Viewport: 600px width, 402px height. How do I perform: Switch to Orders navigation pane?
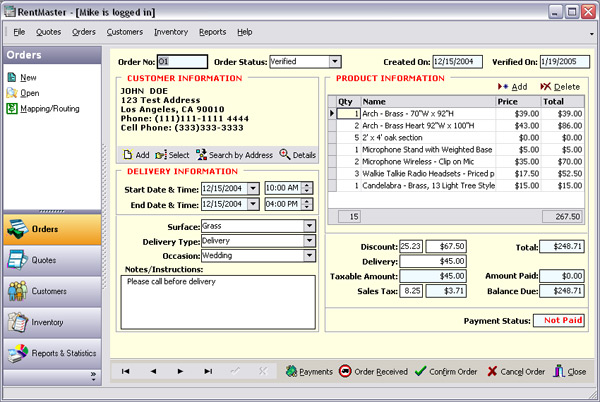pyautogui.click(x=52, y=229)
